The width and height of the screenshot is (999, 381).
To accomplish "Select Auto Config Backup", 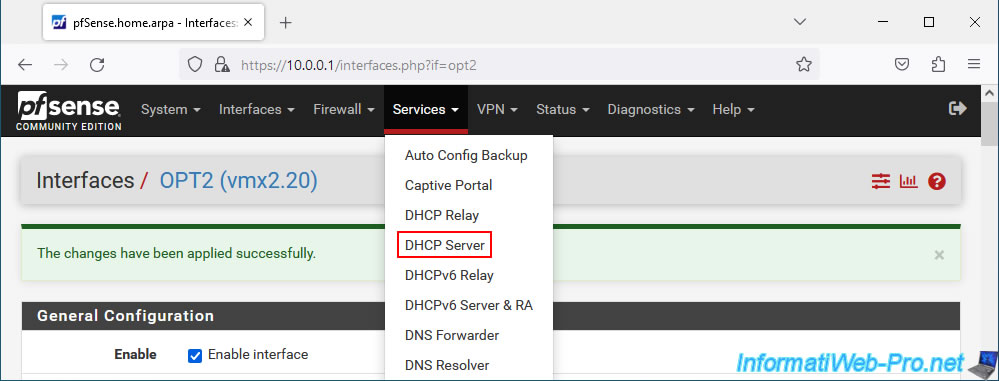I will (466, 155).
